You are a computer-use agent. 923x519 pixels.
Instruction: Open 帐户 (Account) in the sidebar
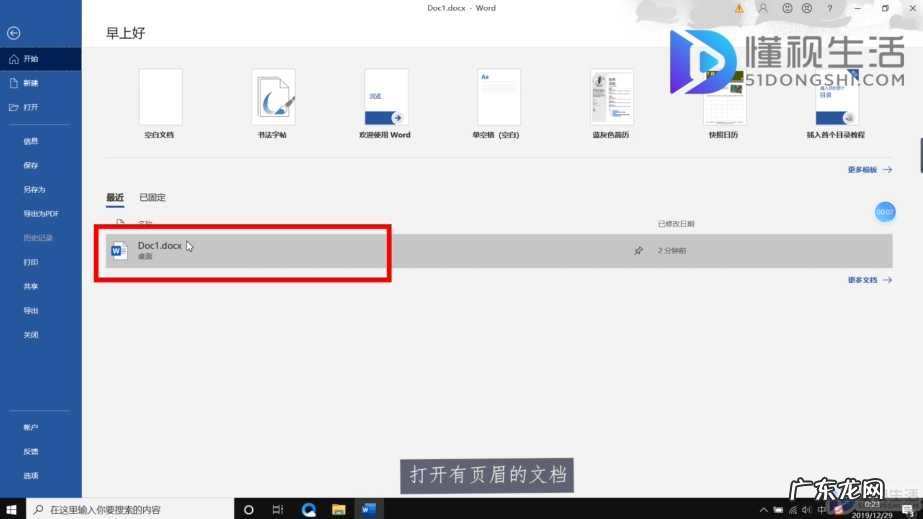tap(31, 427)
